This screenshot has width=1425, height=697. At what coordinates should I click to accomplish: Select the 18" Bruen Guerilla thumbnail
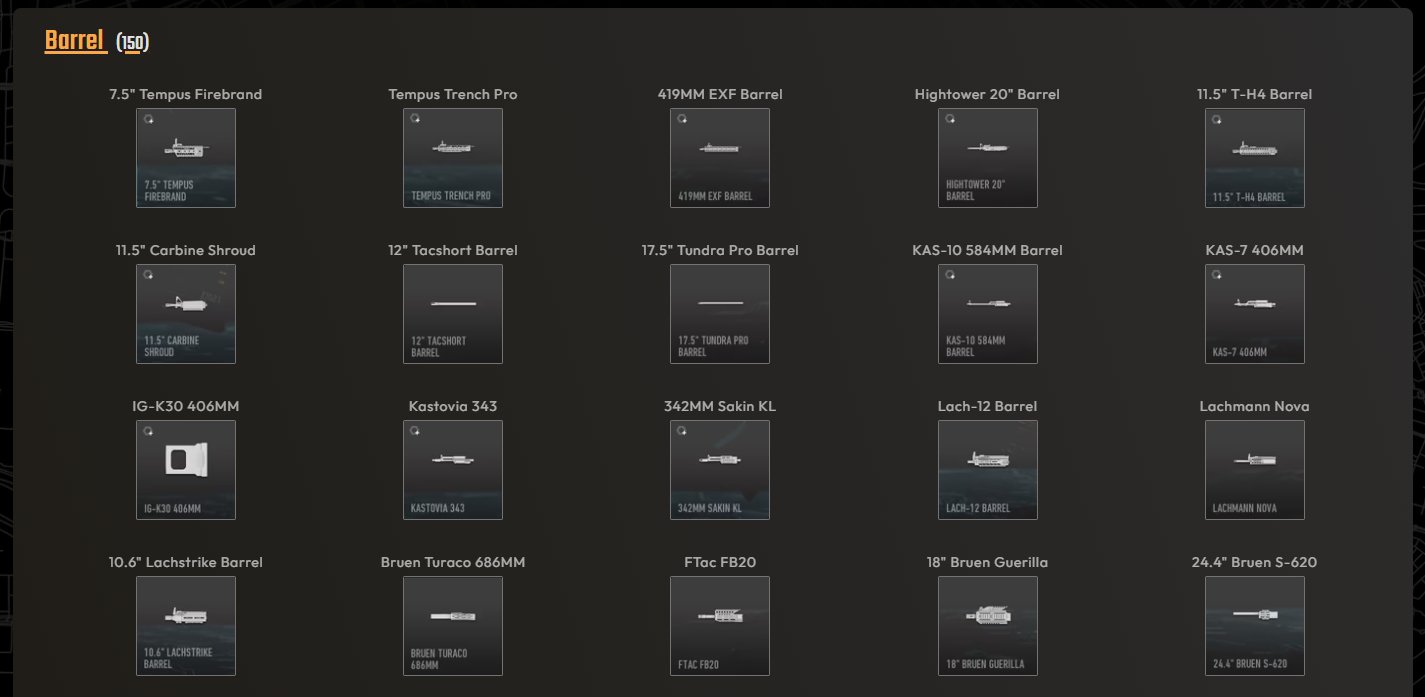(988, 626)
